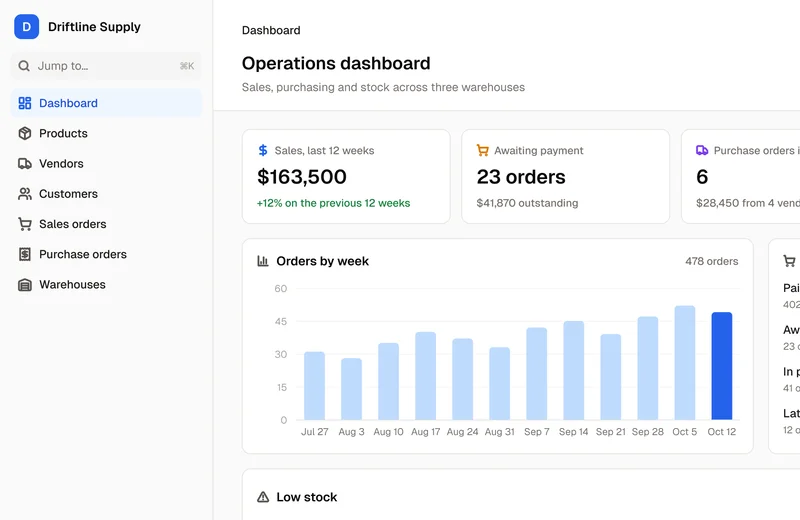
Task: Go to Vendors in the sidebar
Action: point(106,163)
